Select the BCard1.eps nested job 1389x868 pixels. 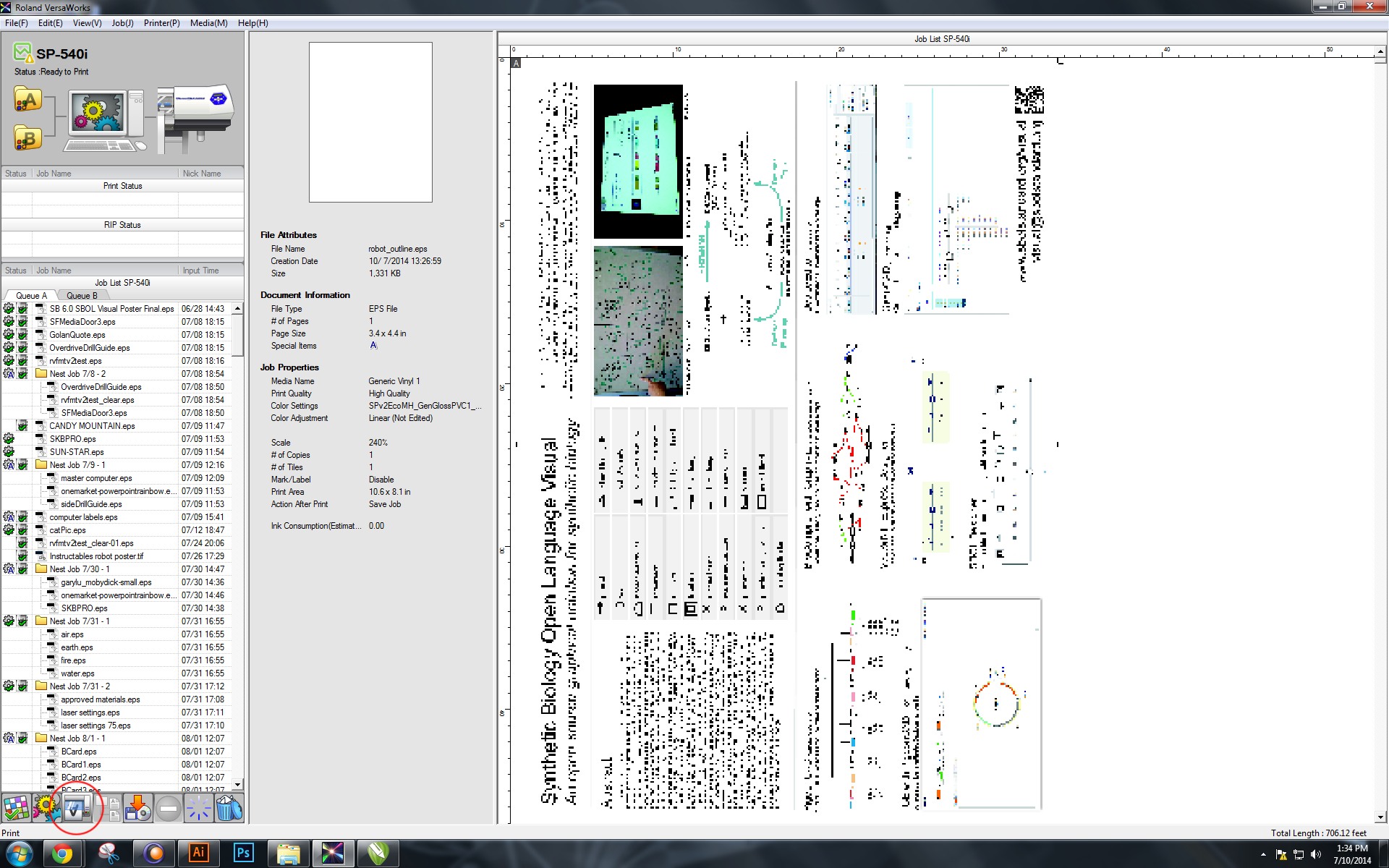[81, 765]
